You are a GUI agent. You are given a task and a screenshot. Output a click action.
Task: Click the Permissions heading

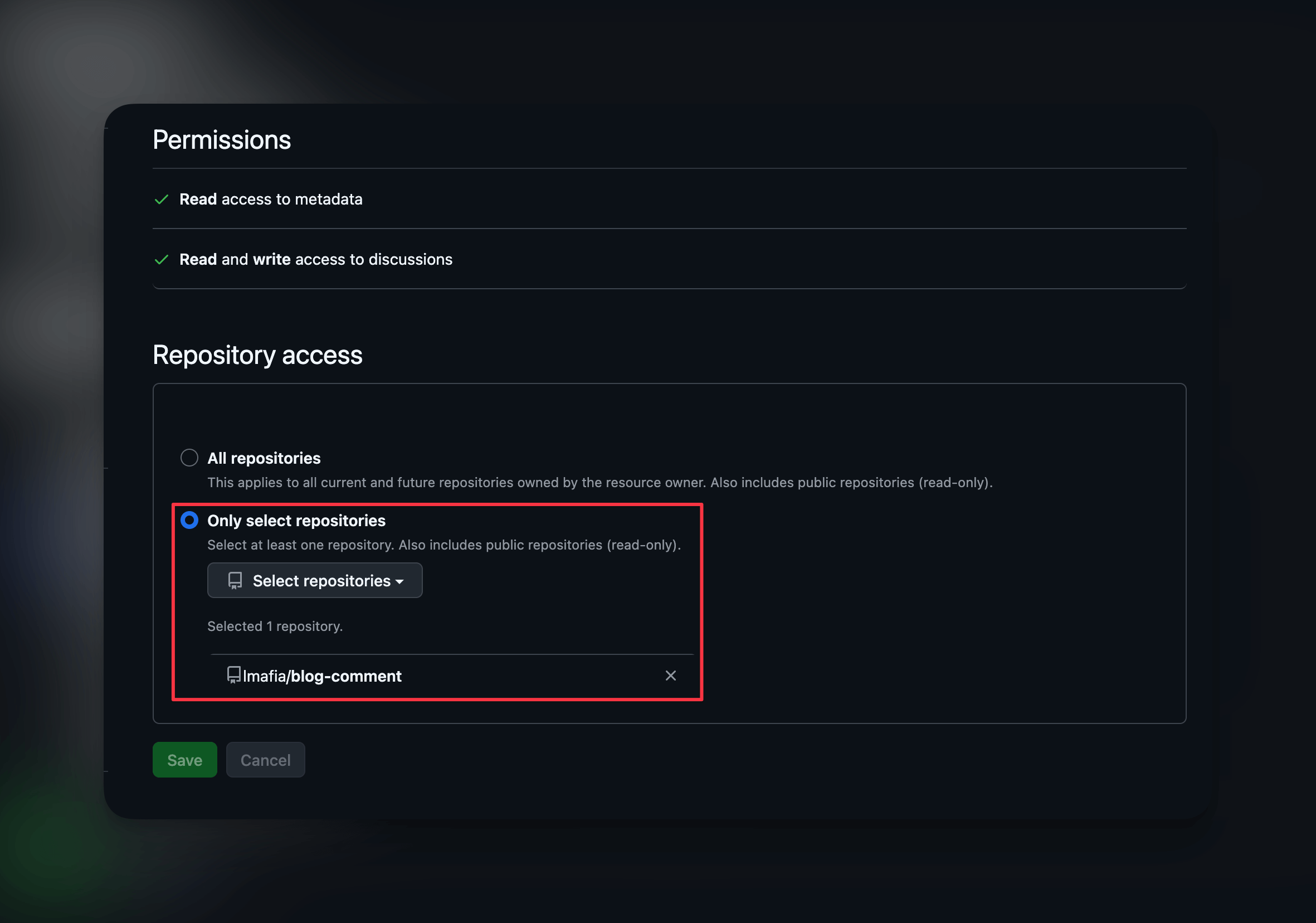point(221,140)
